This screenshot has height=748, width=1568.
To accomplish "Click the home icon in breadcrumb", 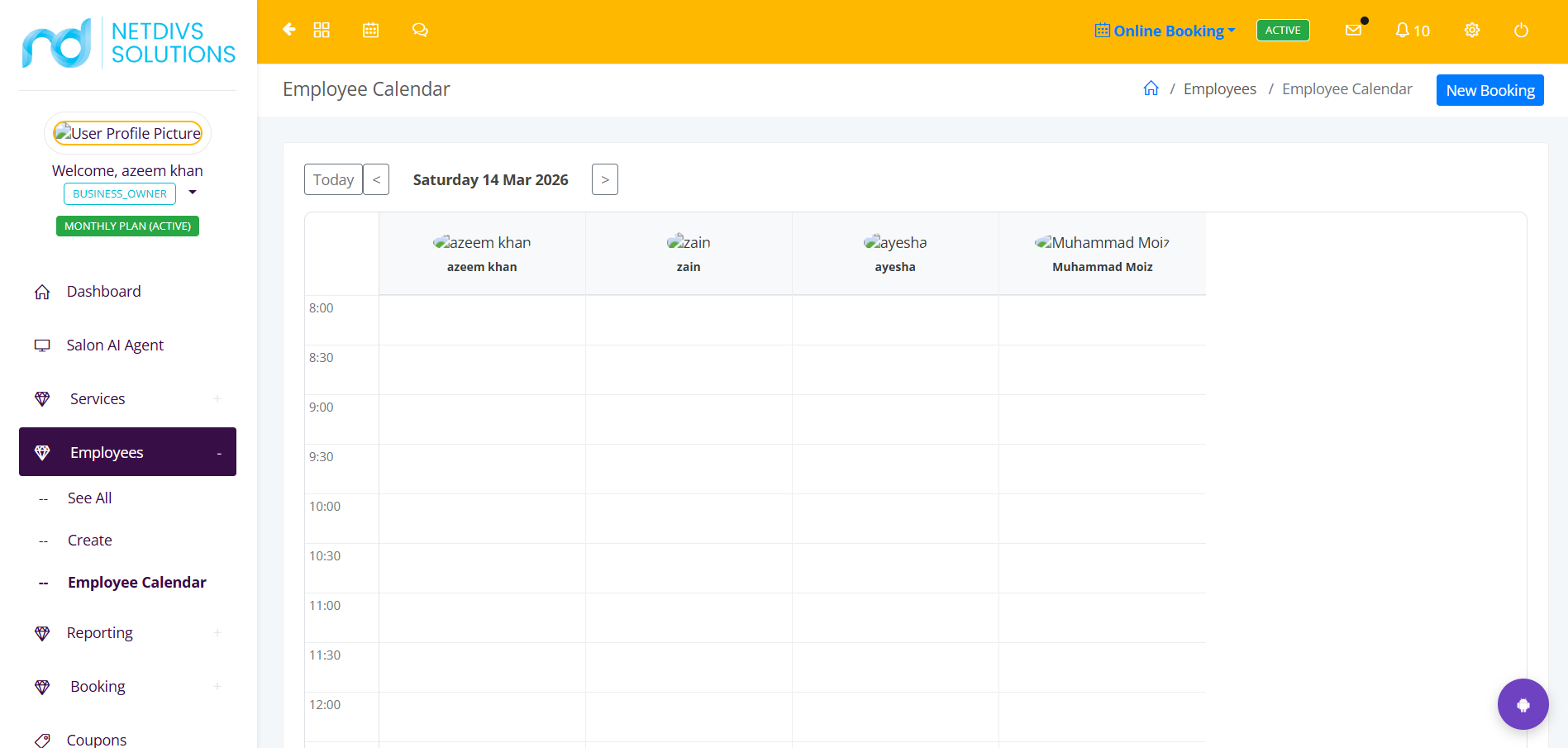I will 1151,88.
